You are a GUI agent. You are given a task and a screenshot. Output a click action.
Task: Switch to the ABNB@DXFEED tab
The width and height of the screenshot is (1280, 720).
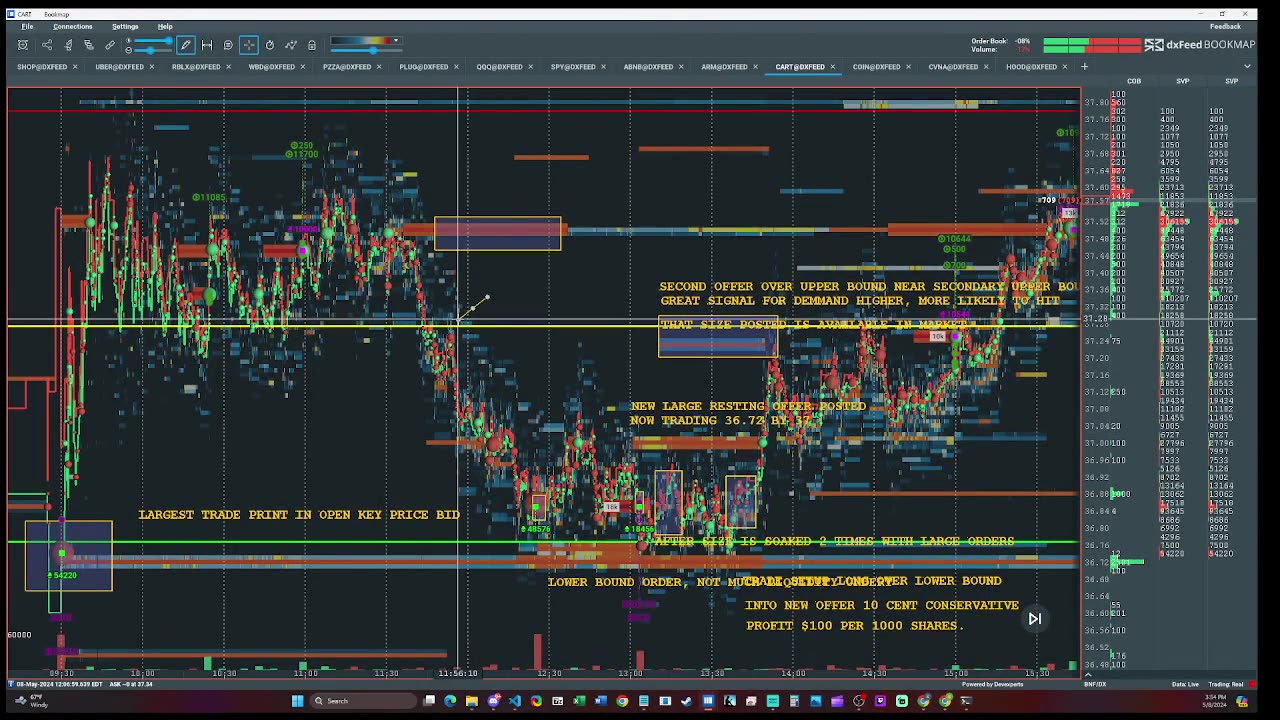pos(648,67)
